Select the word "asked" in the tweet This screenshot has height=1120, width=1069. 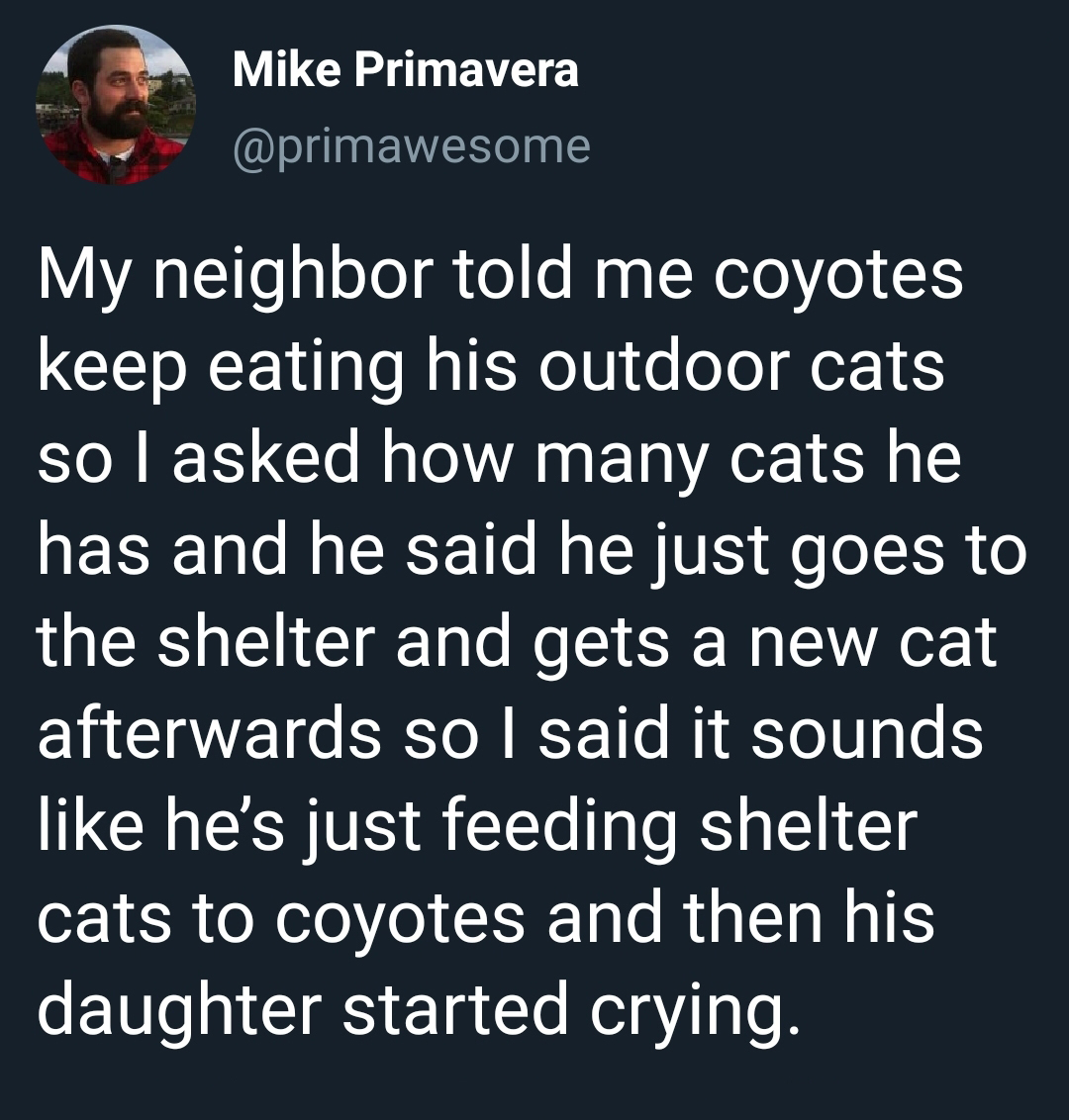point(263,458)
